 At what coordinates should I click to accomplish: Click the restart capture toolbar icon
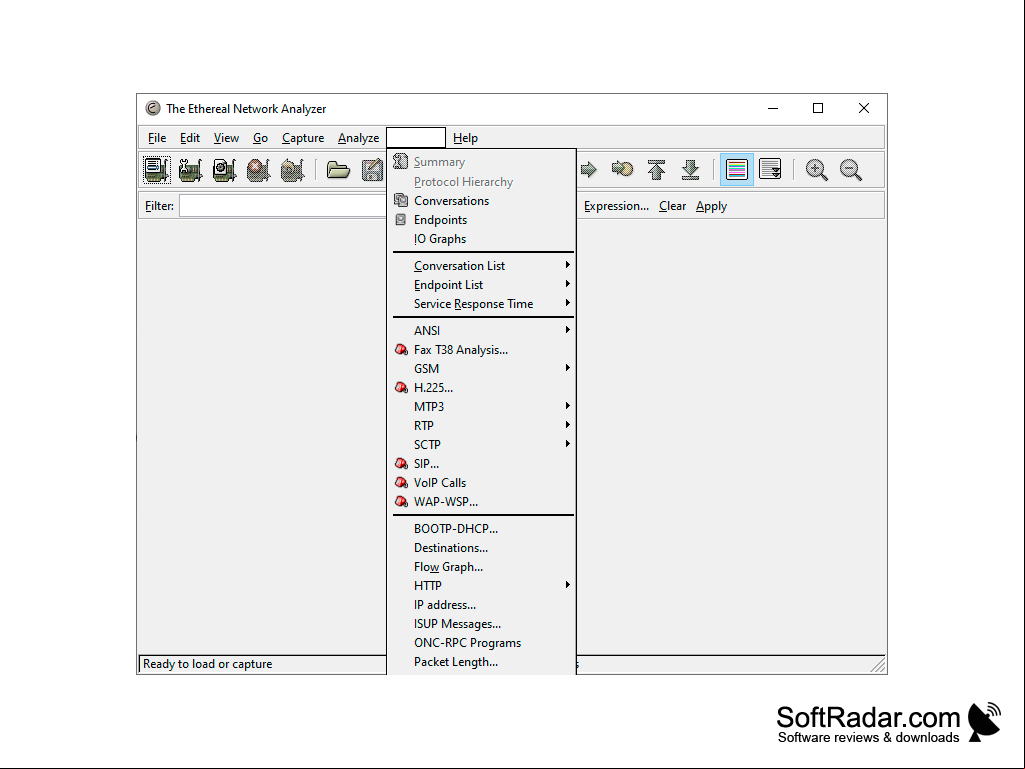tap(292, 170)
